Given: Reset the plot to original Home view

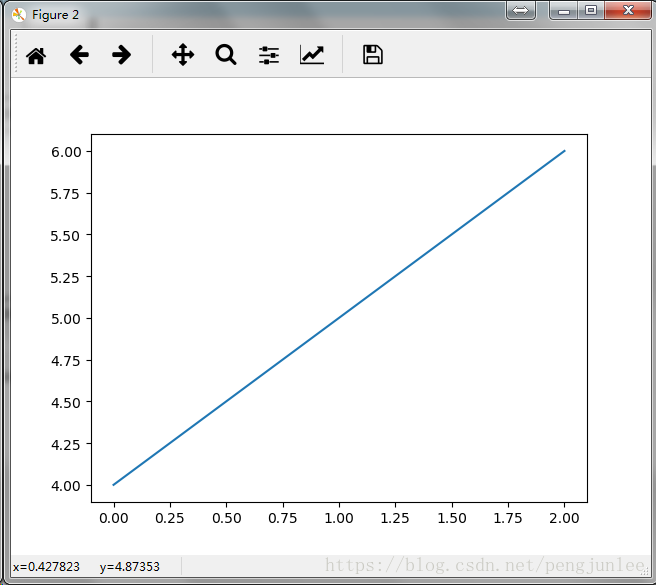Looking at the screenshot, I should [36, 55].
